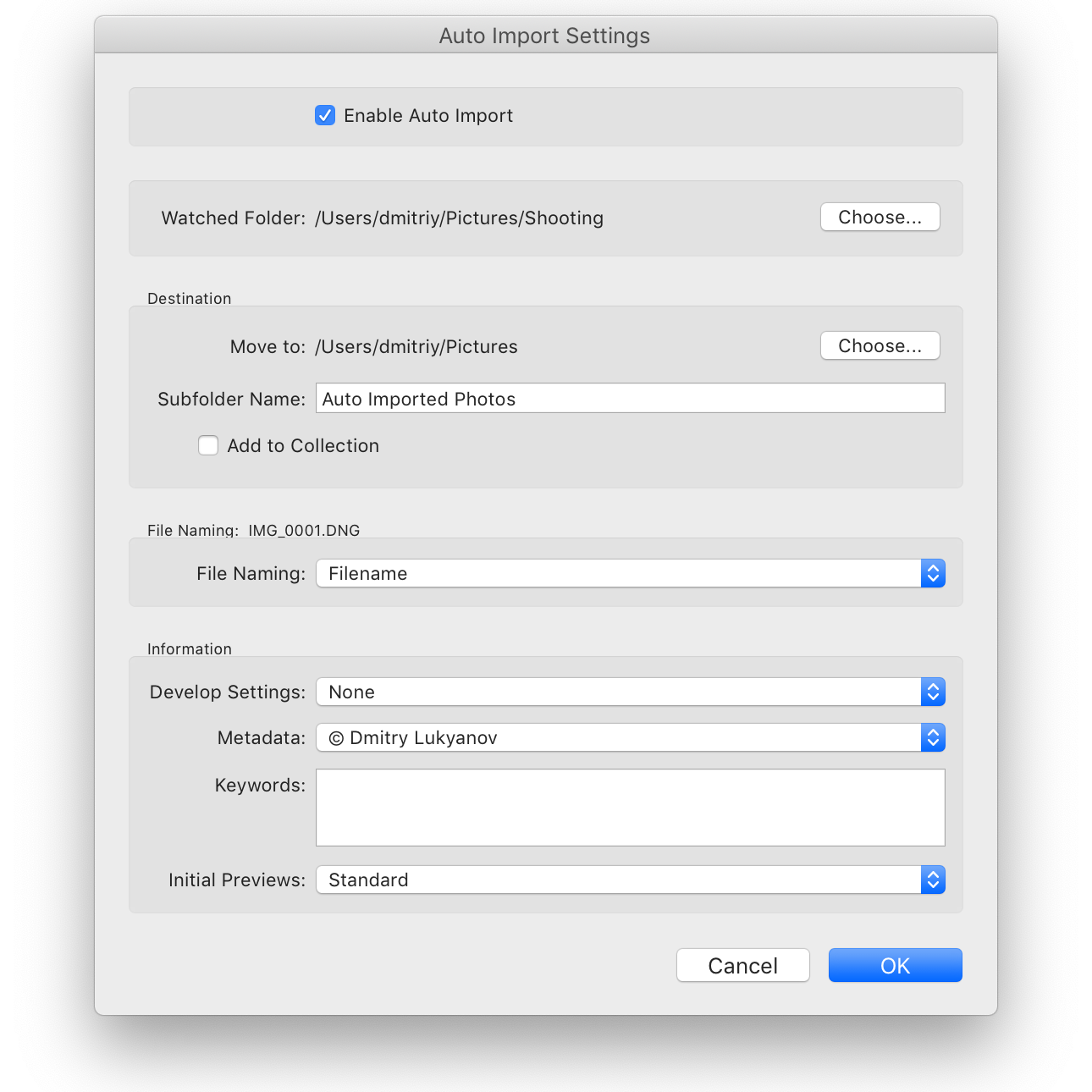Click inside the Subfolder Name text field

pyautogui.click(x=630, y=399)
